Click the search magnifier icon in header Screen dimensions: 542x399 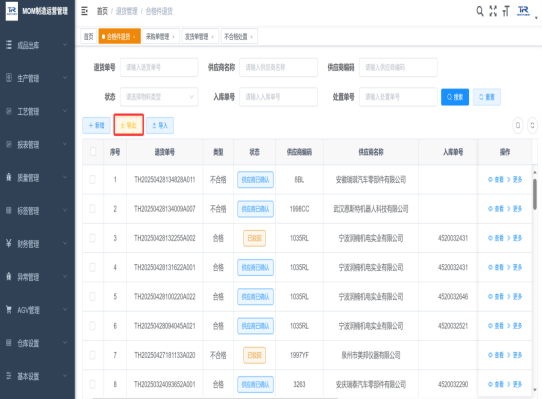(480, 11)
